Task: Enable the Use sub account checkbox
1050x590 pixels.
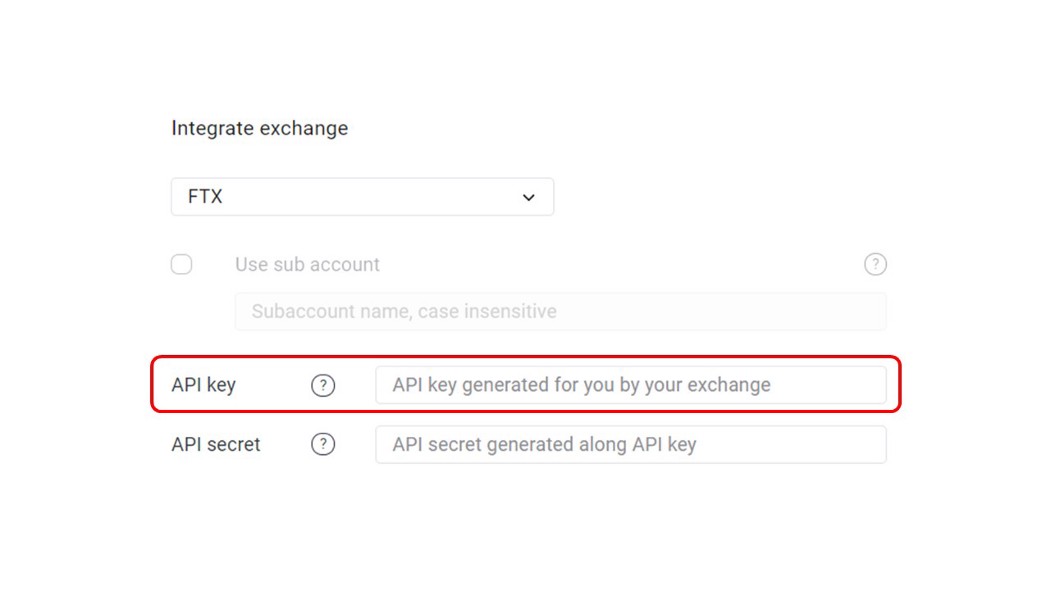Action: pos(181,265)
